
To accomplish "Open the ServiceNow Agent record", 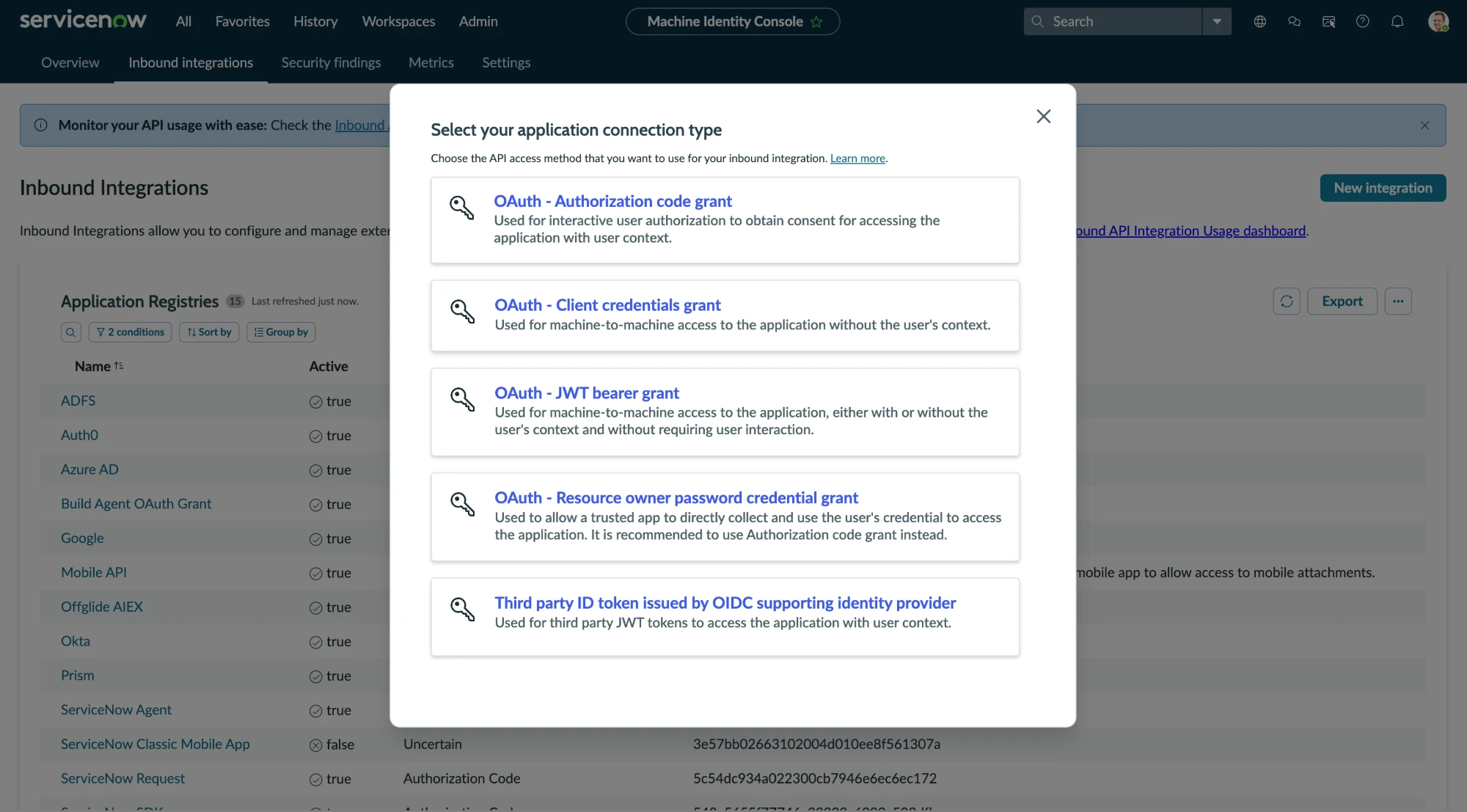I will [116, 710].
